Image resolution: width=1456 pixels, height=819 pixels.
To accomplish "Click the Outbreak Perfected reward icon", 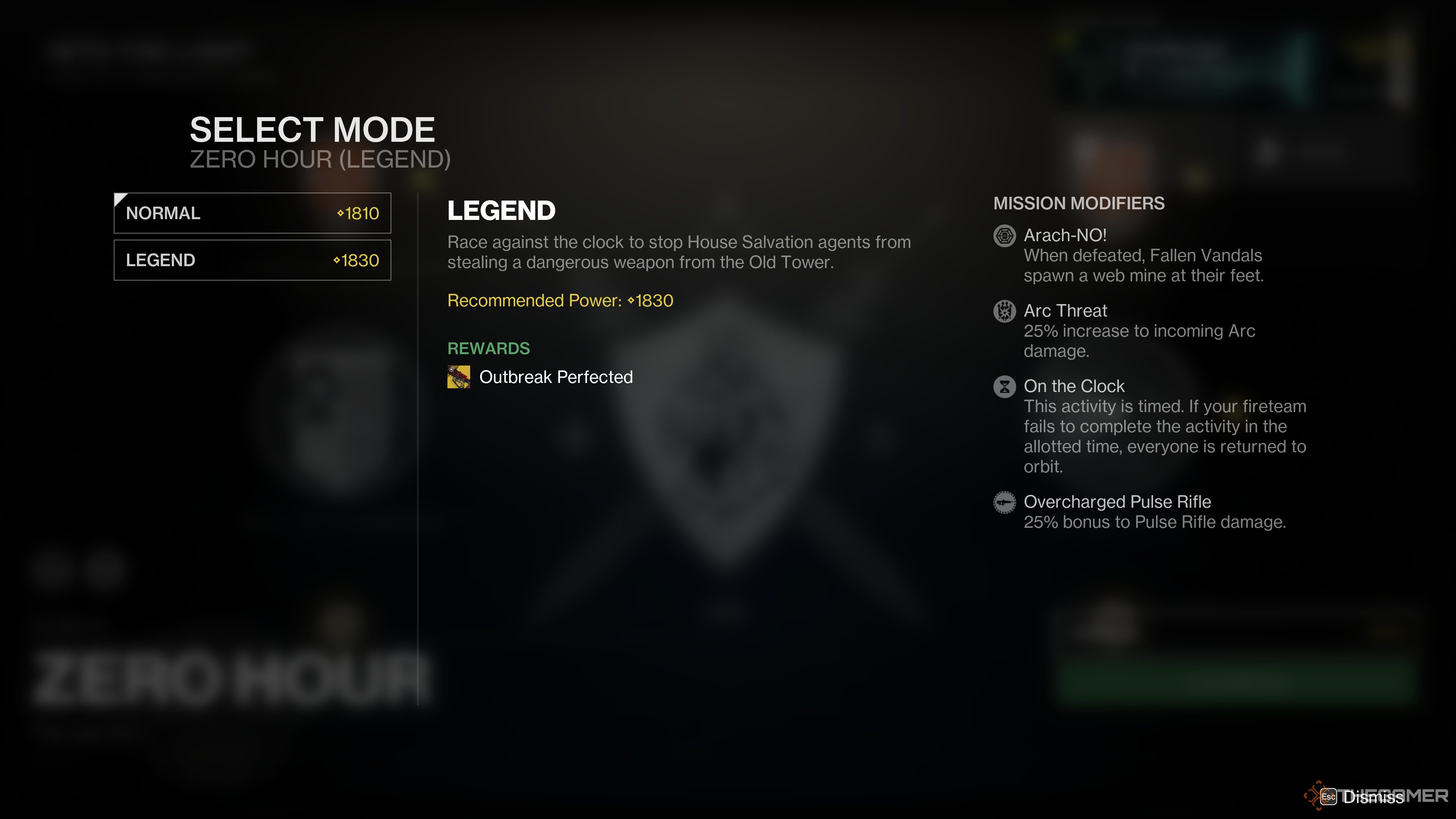I will 459,377.
